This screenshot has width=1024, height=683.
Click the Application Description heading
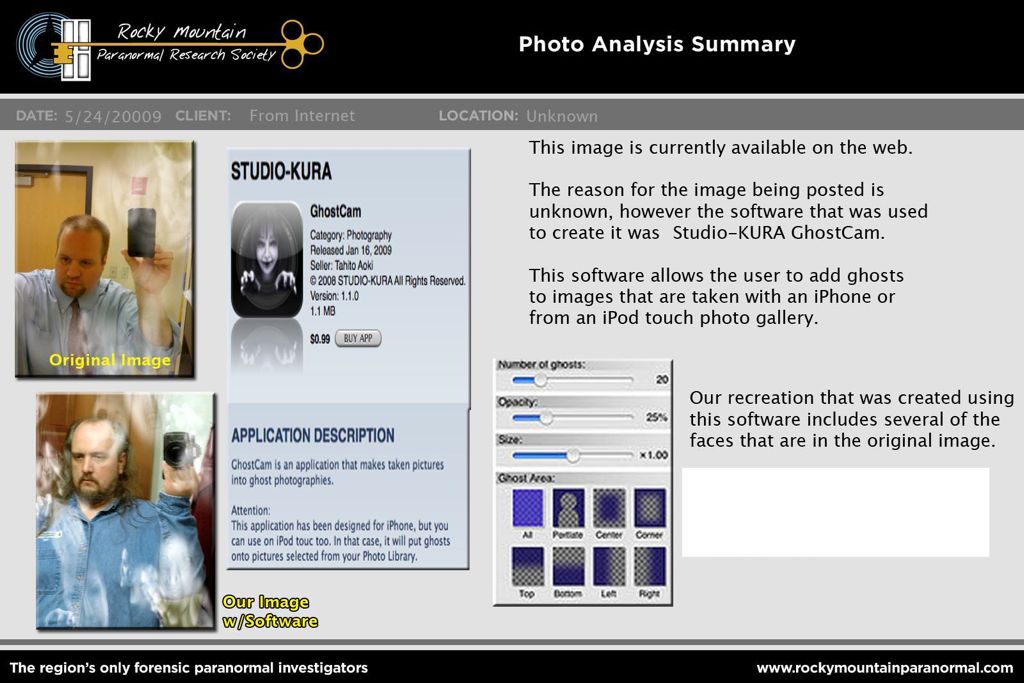pyautogui.click(x=312, y=436)
